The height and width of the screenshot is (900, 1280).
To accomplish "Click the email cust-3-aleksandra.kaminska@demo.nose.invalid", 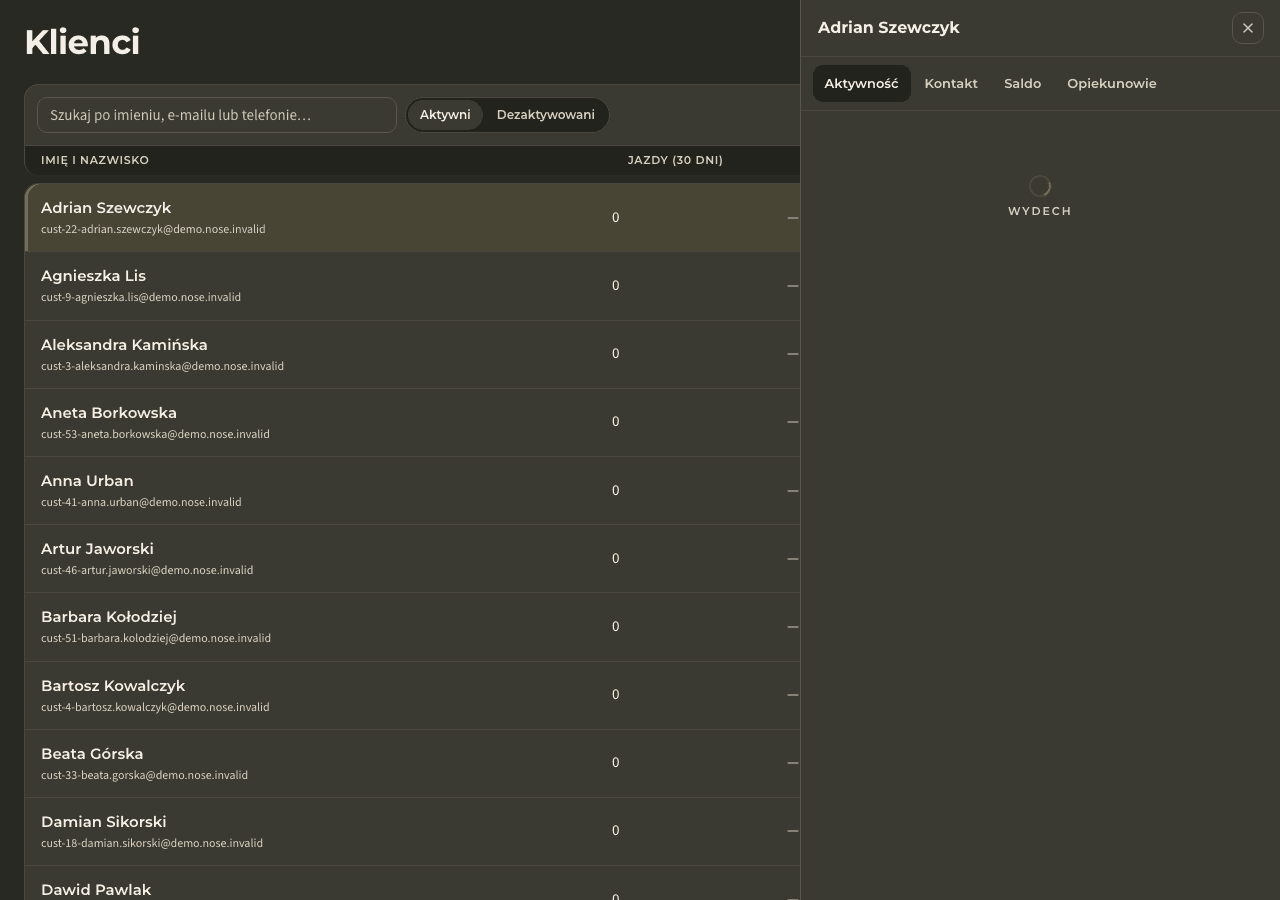I will pyautogui.click(x=162, y=366).
